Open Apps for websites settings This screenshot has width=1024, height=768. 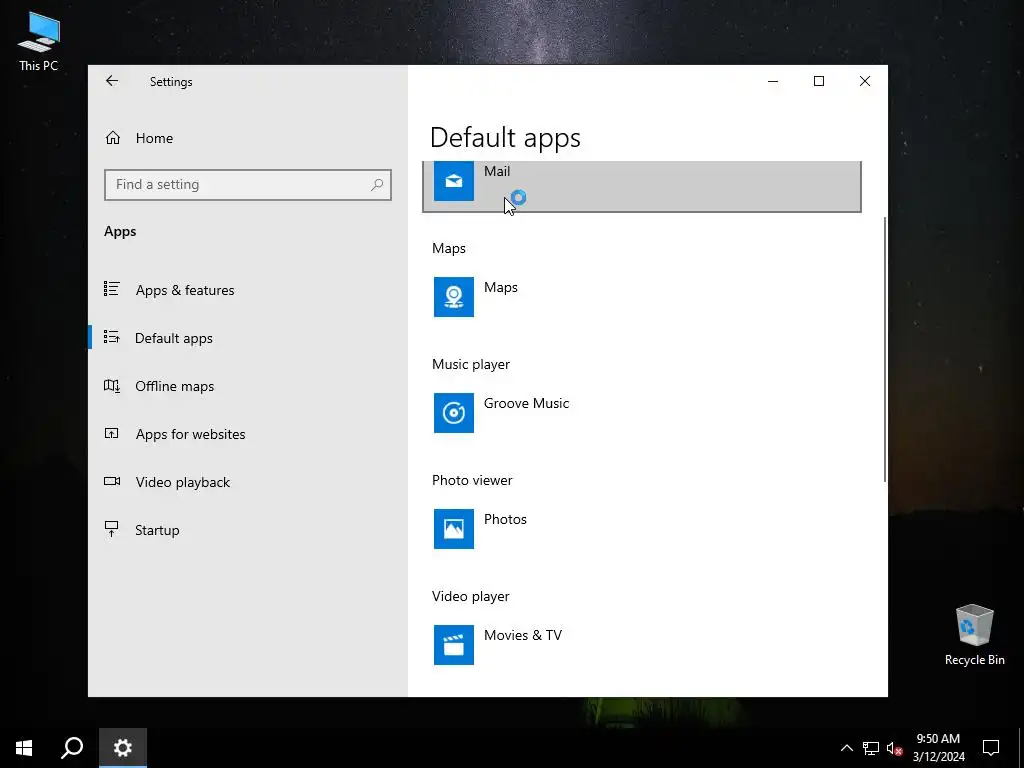pyautogui.click(x=248, y=434)
